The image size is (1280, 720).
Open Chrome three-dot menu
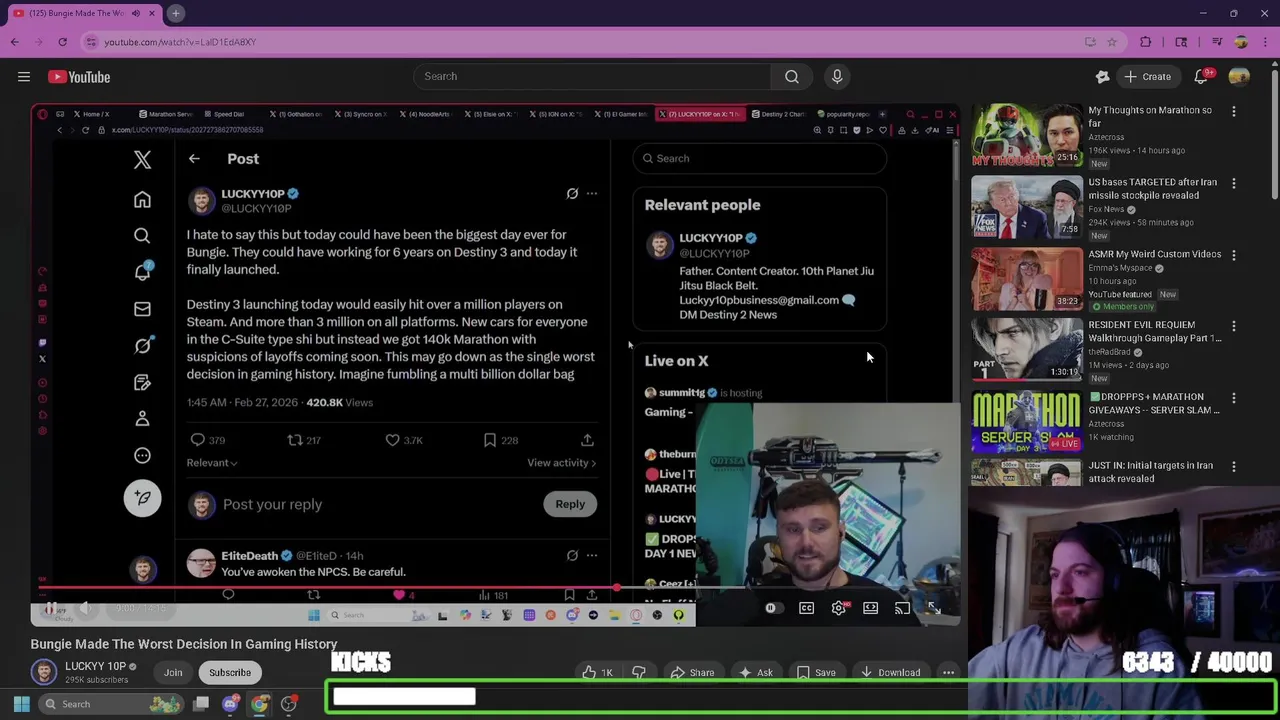[1264, 42]
